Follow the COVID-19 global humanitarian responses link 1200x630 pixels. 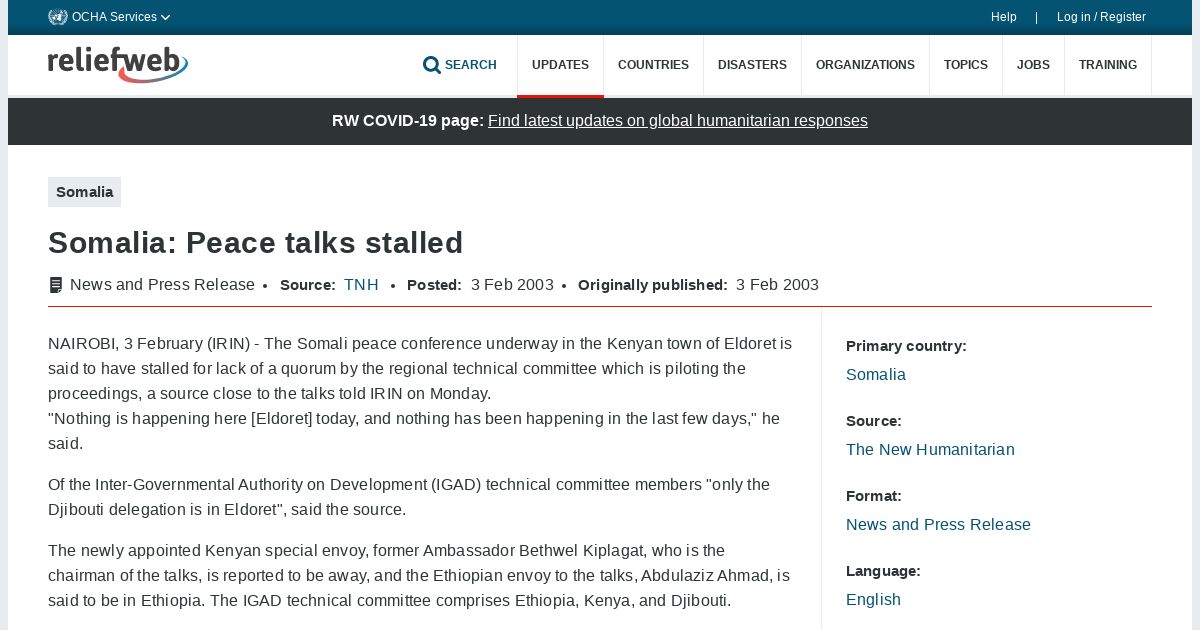[678, 121]
